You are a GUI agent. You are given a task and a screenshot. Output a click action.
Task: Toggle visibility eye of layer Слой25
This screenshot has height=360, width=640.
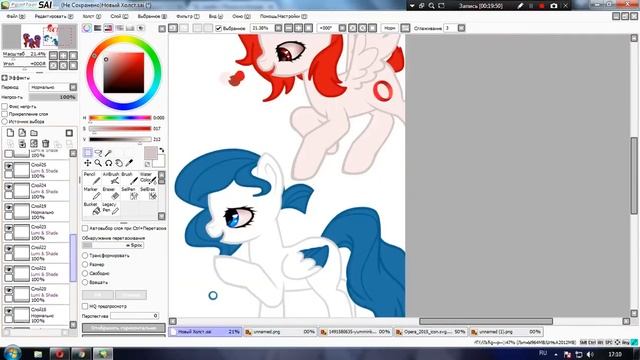9,166
